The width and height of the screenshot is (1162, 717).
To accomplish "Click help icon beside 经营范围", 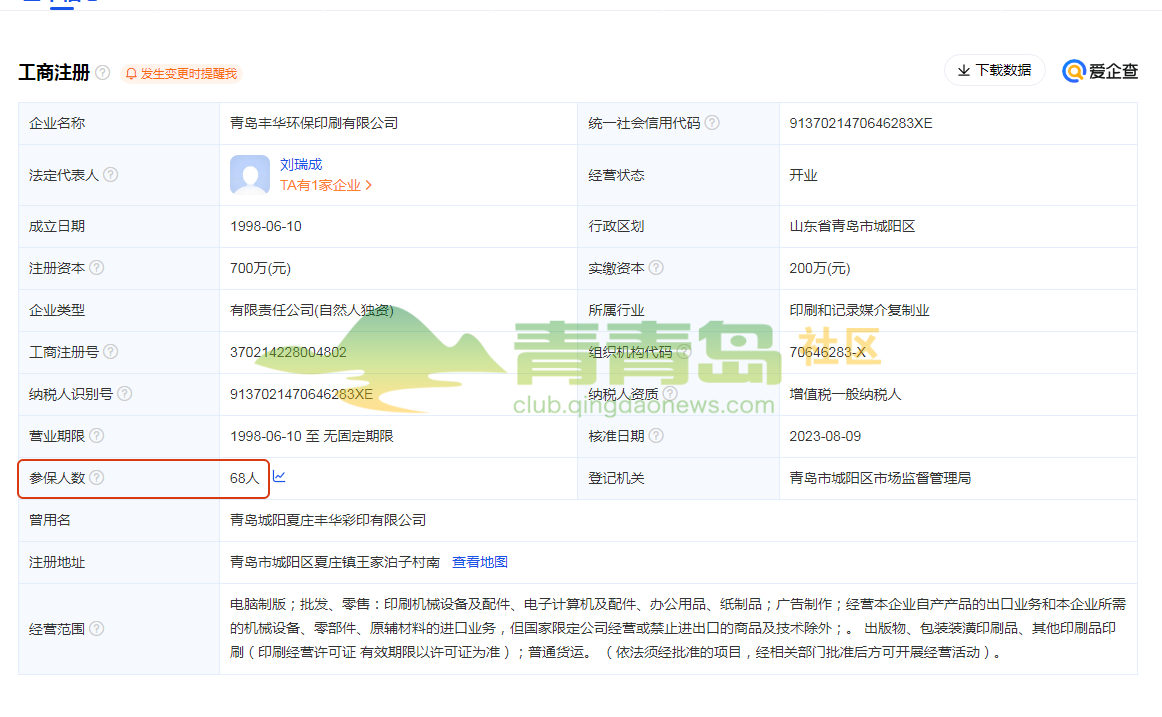I will pyautogui.click(x=96, y=629).
